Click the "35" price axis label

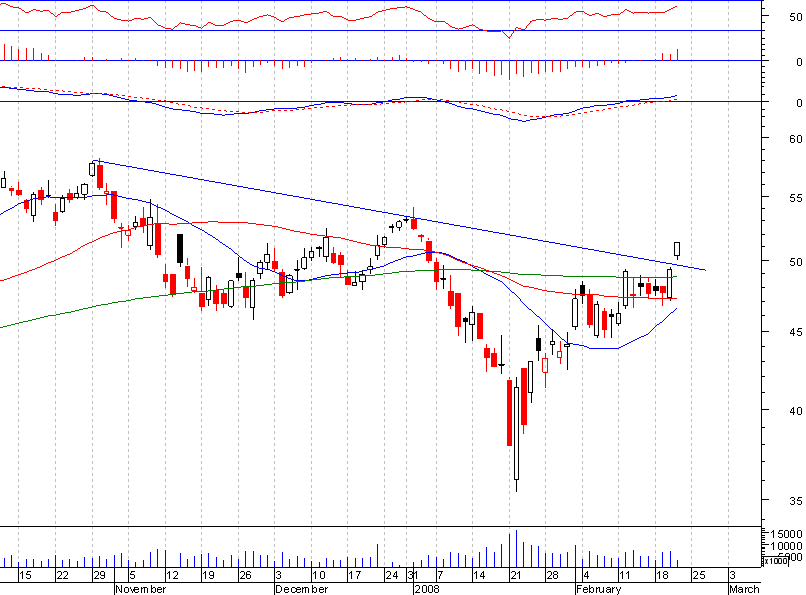pyautogui.click(x=796, y=500)
